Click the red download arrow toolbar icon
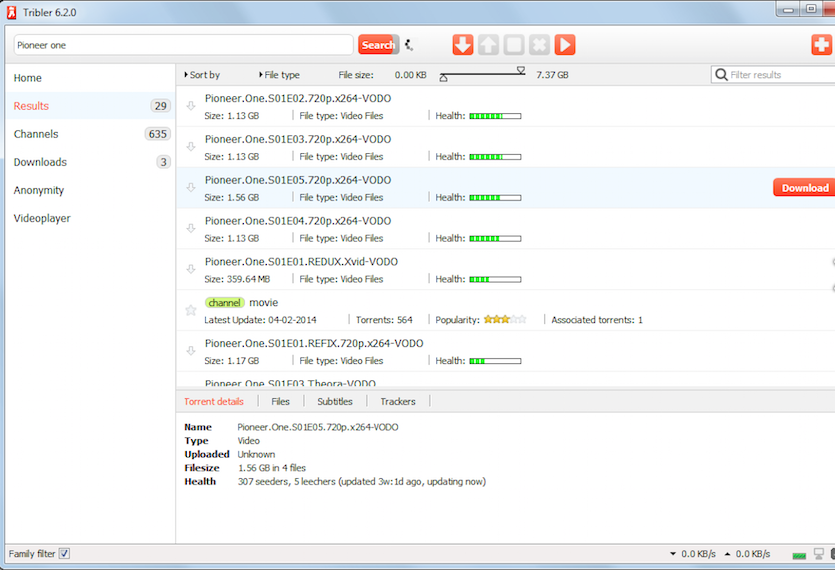 (463, 45)
